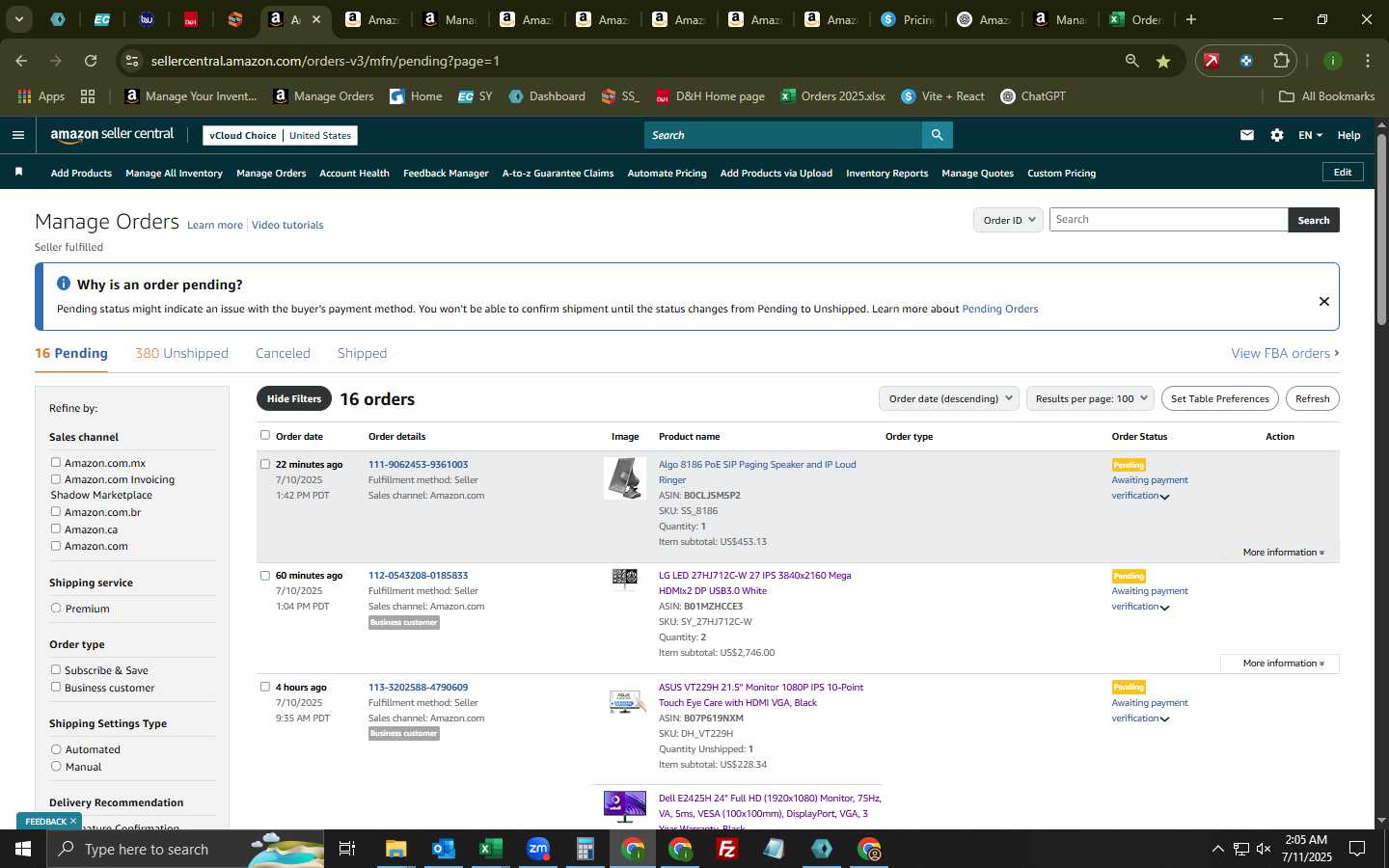Dismiss the pending order info banner
The width and height of the screenshot is (1389, 868).
coord(1324,301)
